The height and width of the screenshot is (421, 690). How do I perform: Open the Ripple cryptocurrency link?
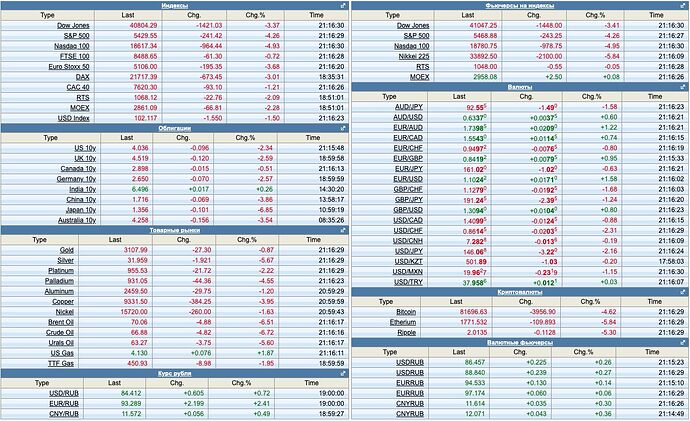tap(406, 333)
